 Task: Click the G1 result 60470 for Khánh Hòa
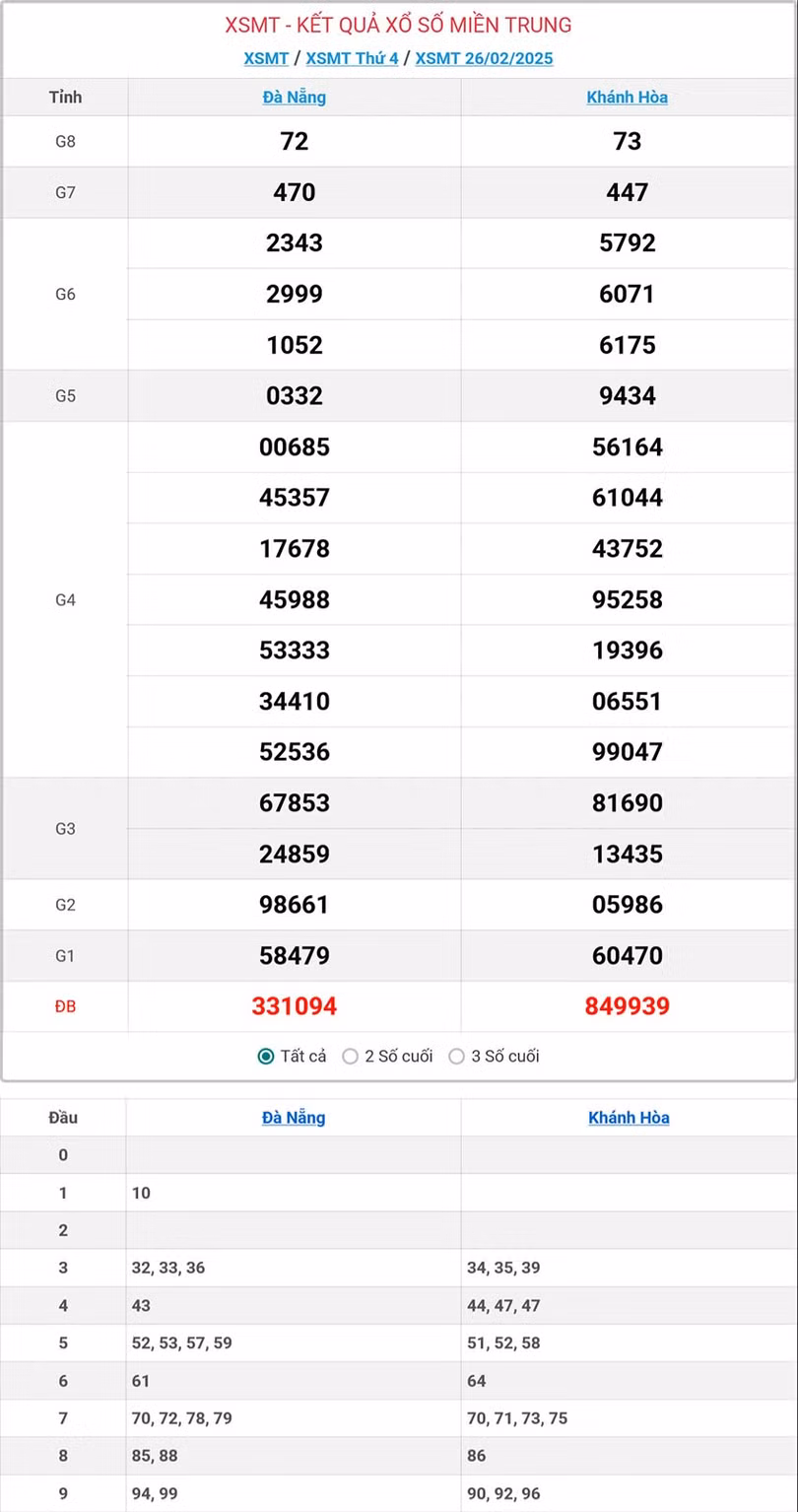tap(628, 955)
